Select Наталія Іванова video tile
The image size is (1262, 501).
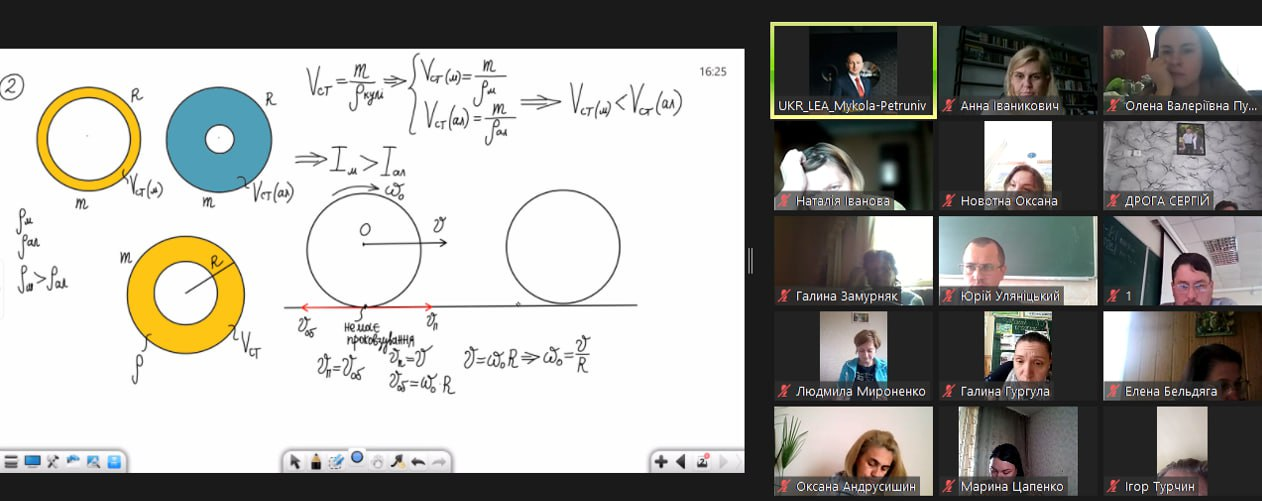pyautogui.click(x=853, y=165)
